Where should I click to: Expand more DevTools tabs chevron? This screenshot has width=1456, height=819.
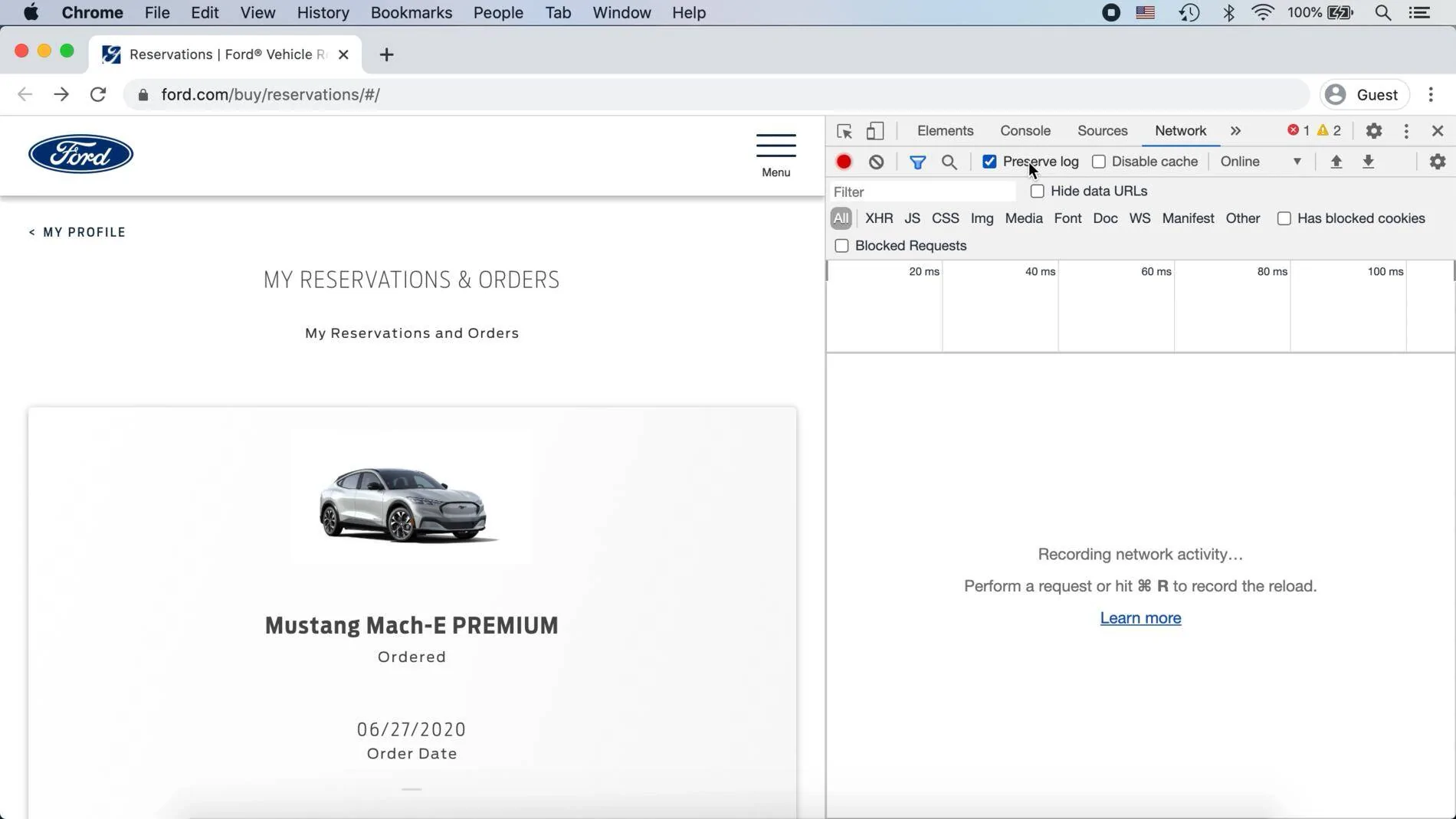click(x=1235, y=131)
